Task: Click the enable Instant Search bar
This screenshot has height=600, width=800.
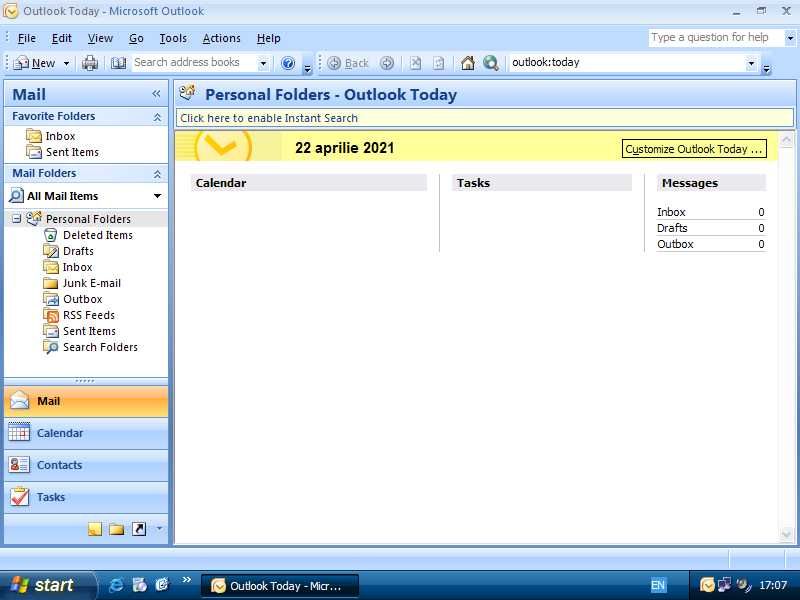Action: [485, 118]
